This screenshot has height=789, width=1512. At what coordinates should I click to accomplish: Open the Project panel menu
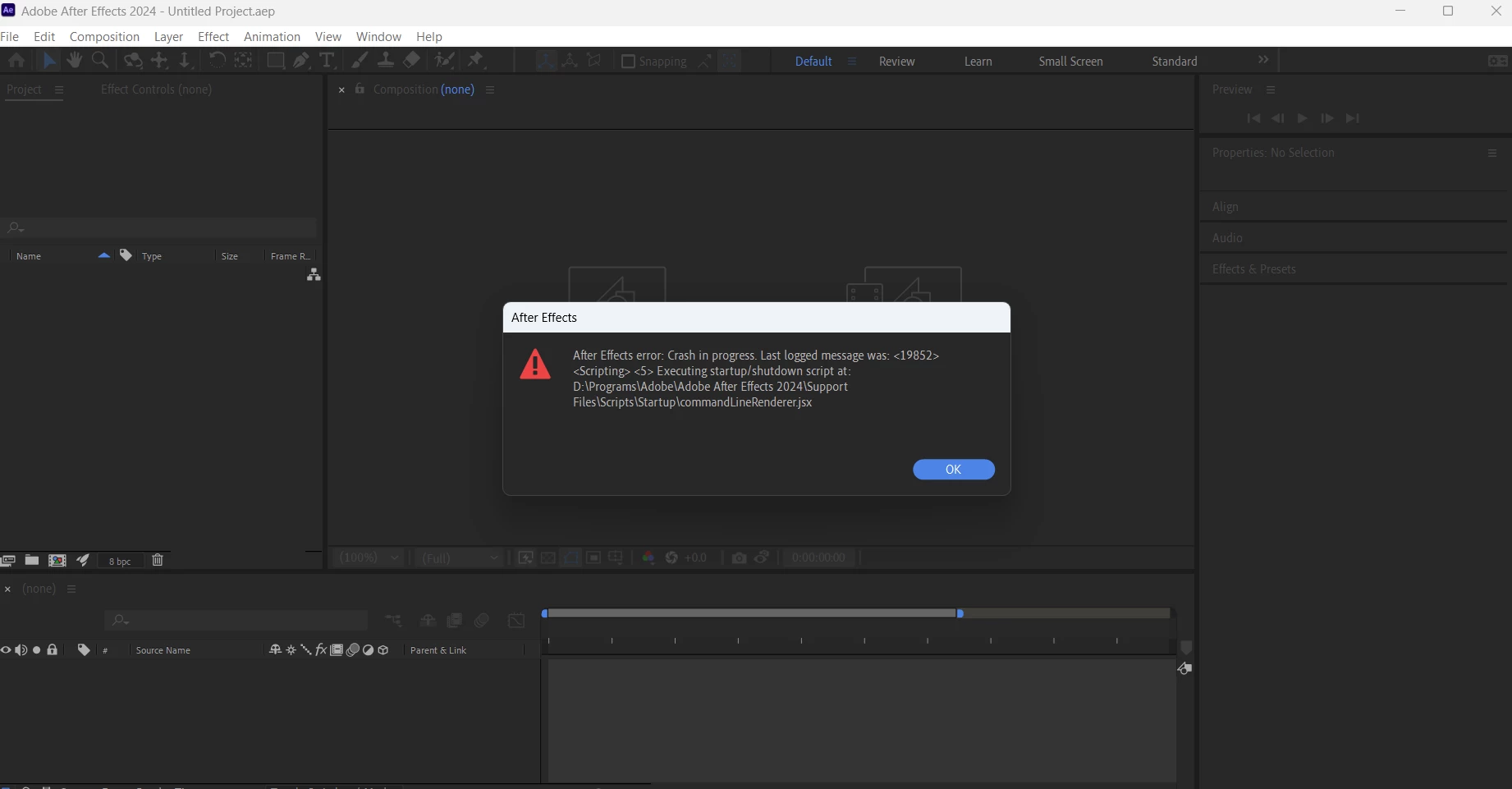[58, 90]
